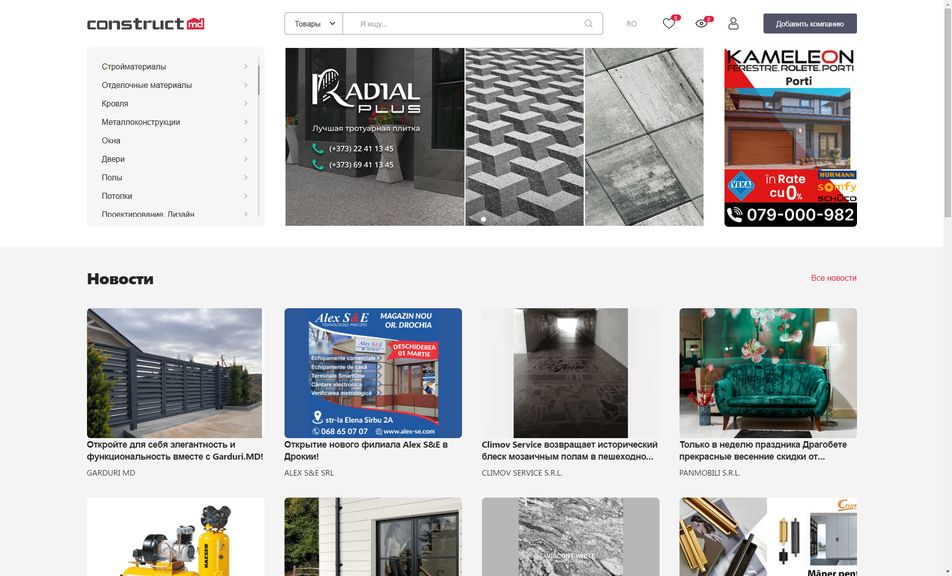Open the Kameleon Porti advertisement
The width and height of the screenshot is (952, 576).
tap(790, 137)
